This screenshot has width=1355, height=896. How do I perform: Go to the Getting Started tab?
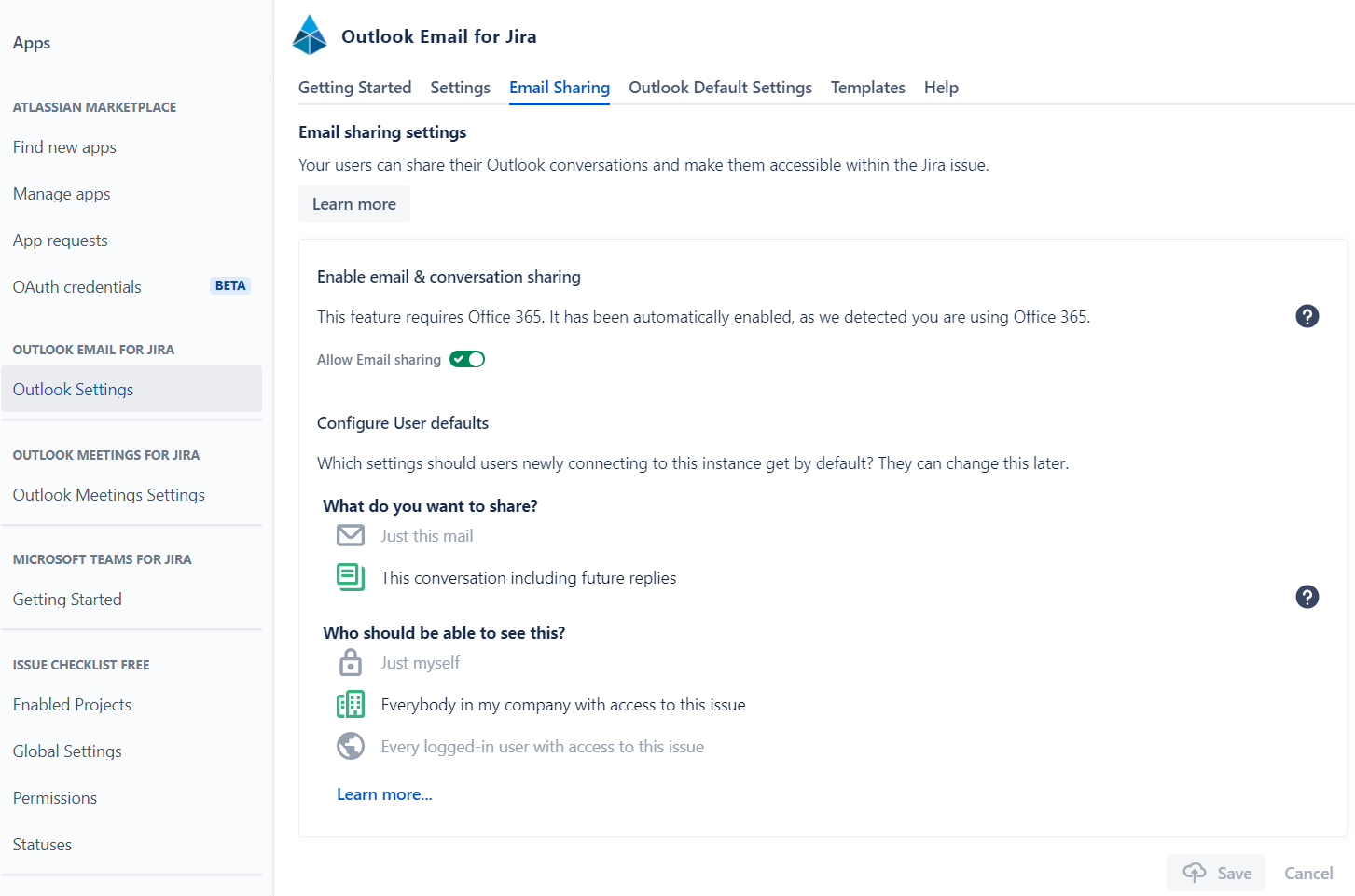(354, 87)
